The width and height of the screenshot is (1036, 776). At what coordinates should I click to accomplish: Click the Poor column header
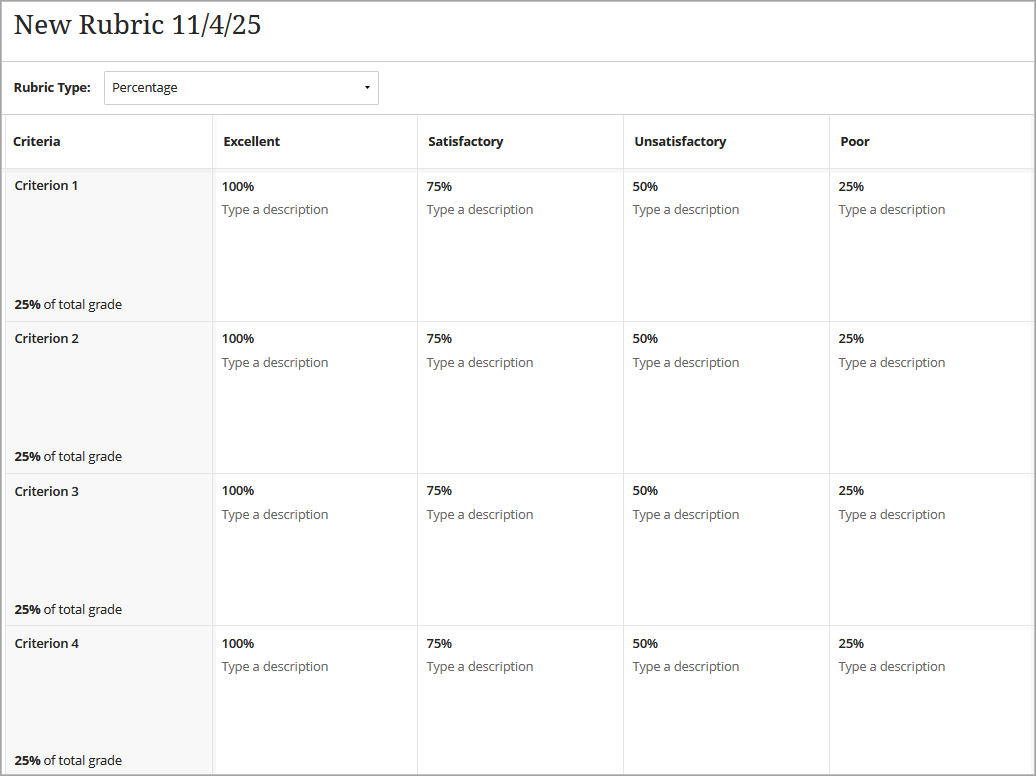855,141
